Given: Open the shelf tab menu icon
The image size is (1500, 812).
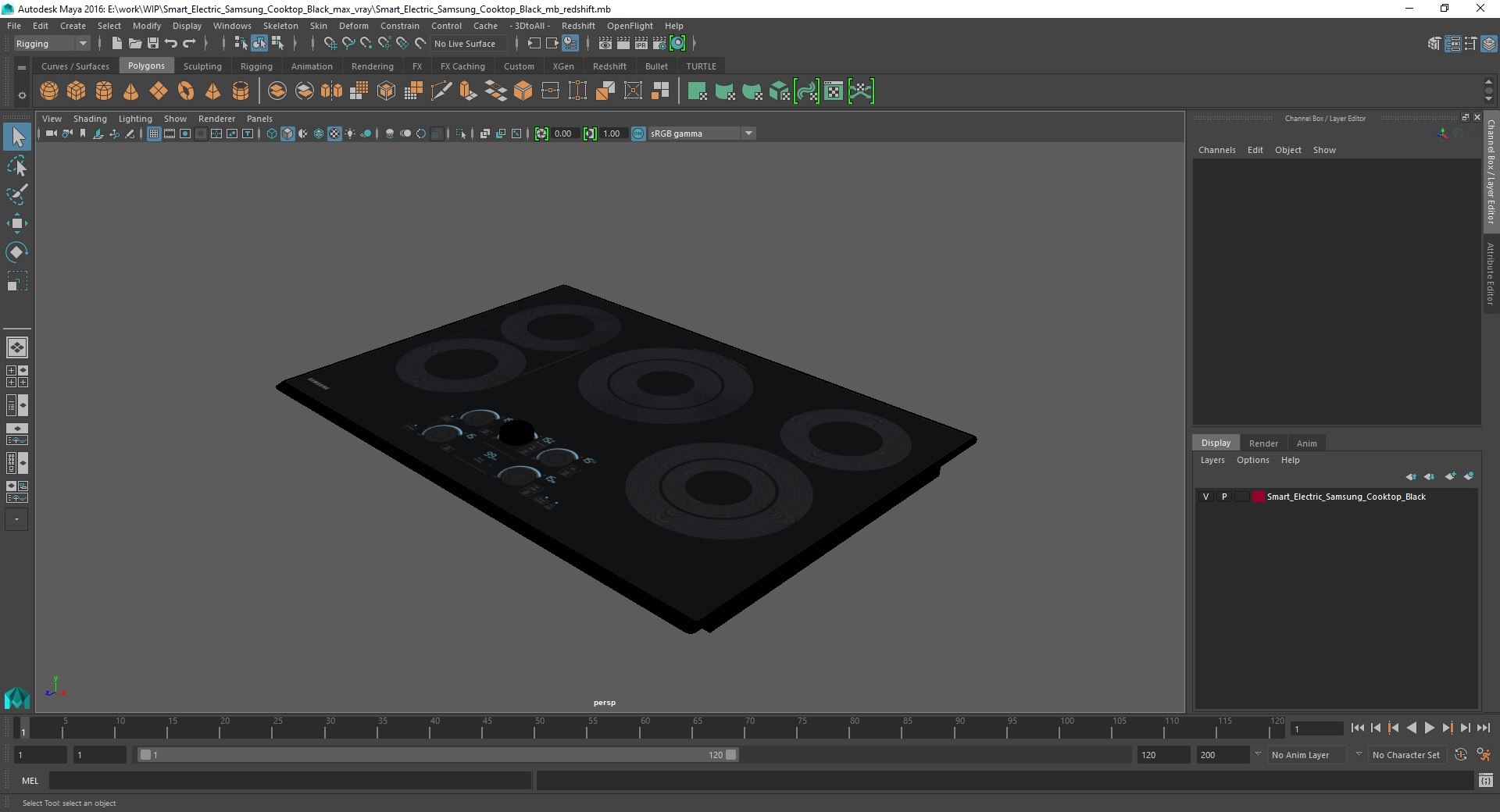Looking at the screenshot, I should (22, 67).
